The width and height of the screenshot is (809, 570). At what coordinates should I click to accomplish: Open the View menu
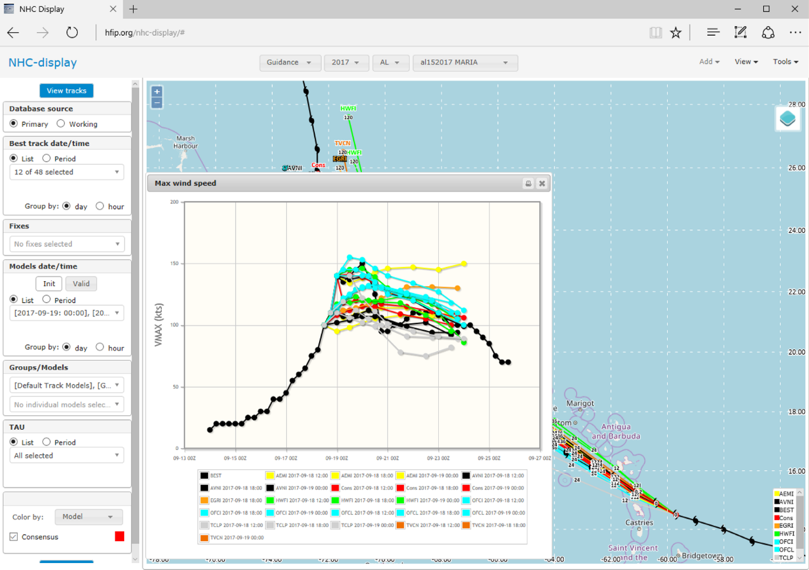click(746, 62)
